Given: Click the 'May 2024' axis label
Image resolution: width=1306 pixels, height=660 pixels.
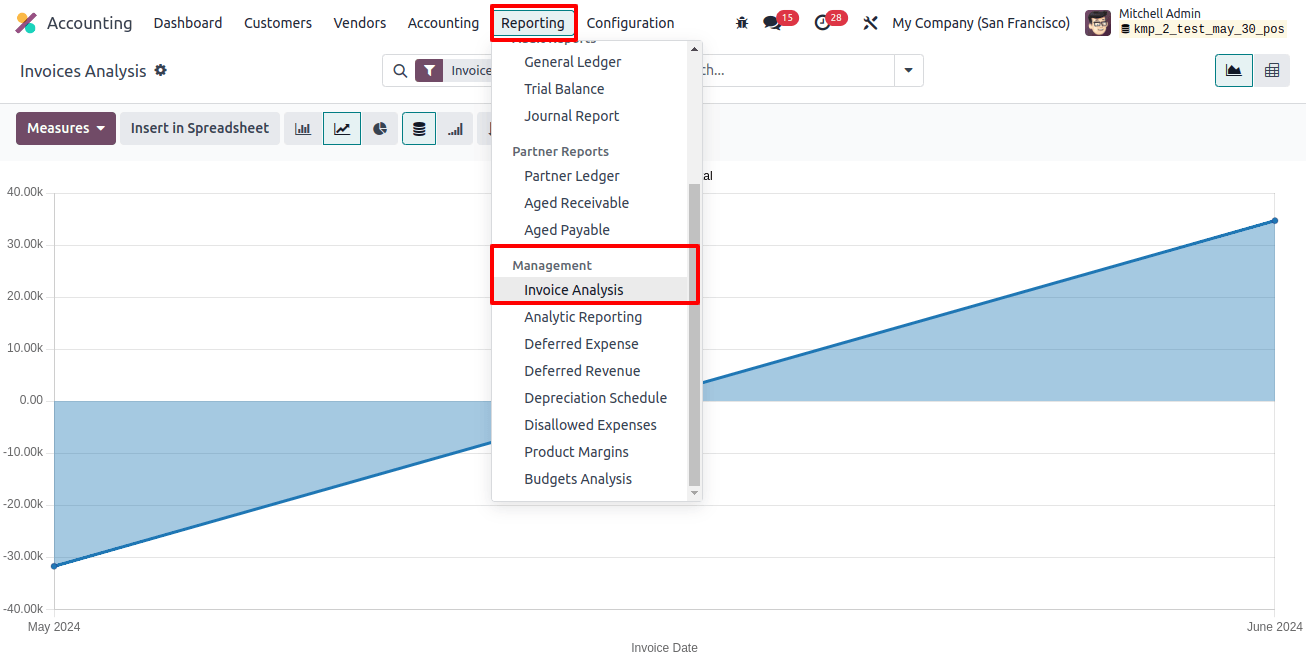Looking at the screenshot, I should click(x=54, y=627).
